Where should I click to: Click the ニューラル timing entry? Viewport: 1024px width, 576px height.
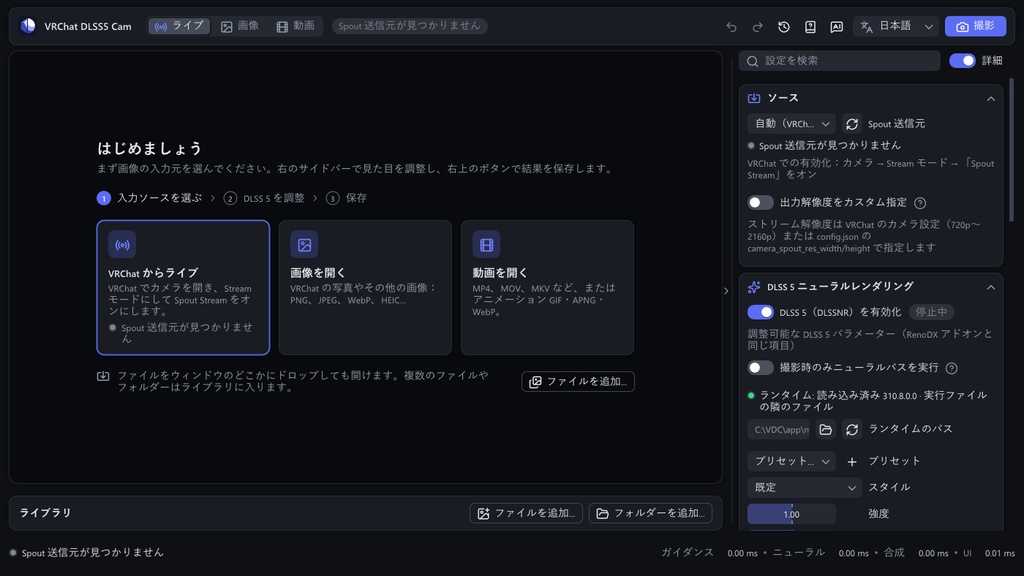click(821, 552)
